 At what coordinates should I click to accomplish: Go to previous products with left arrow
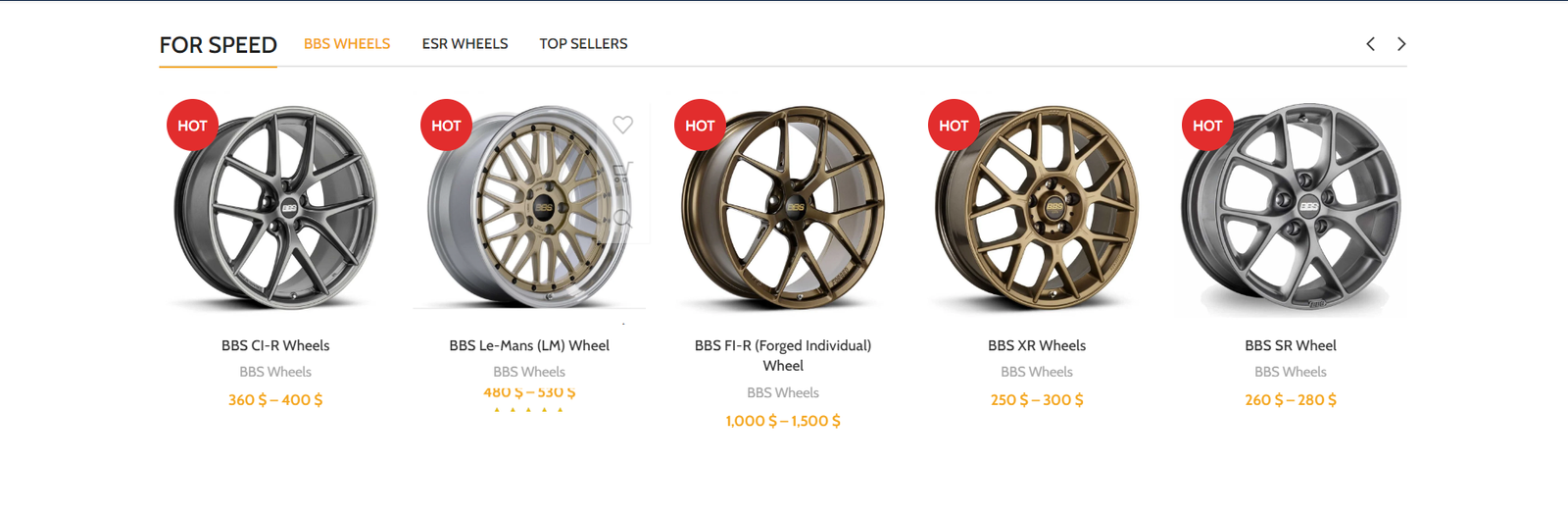(1370, 44)
